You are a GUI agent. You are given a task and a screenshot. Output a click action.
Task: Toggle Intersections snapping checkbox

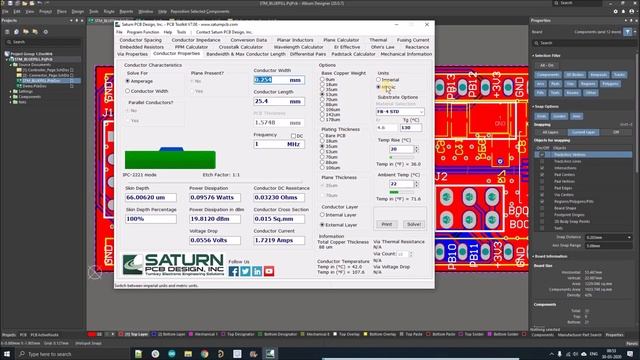(x=542, y=168)
